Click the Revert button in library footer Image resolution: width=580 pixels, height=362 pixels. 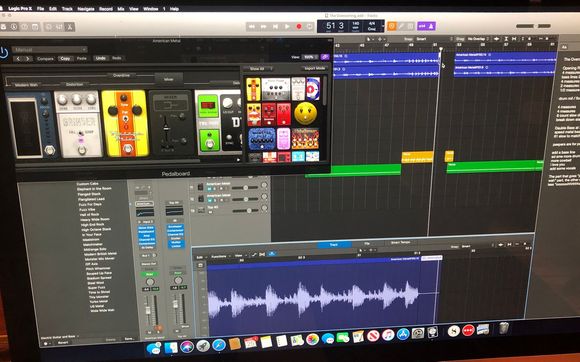point(63,342)
